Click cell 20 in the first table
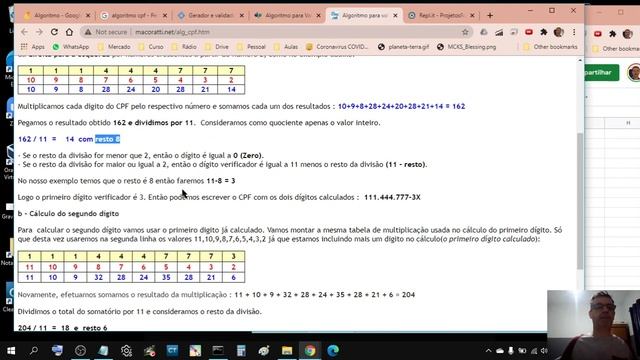Viewport: 640px width, 360px height. coord(156,89)
